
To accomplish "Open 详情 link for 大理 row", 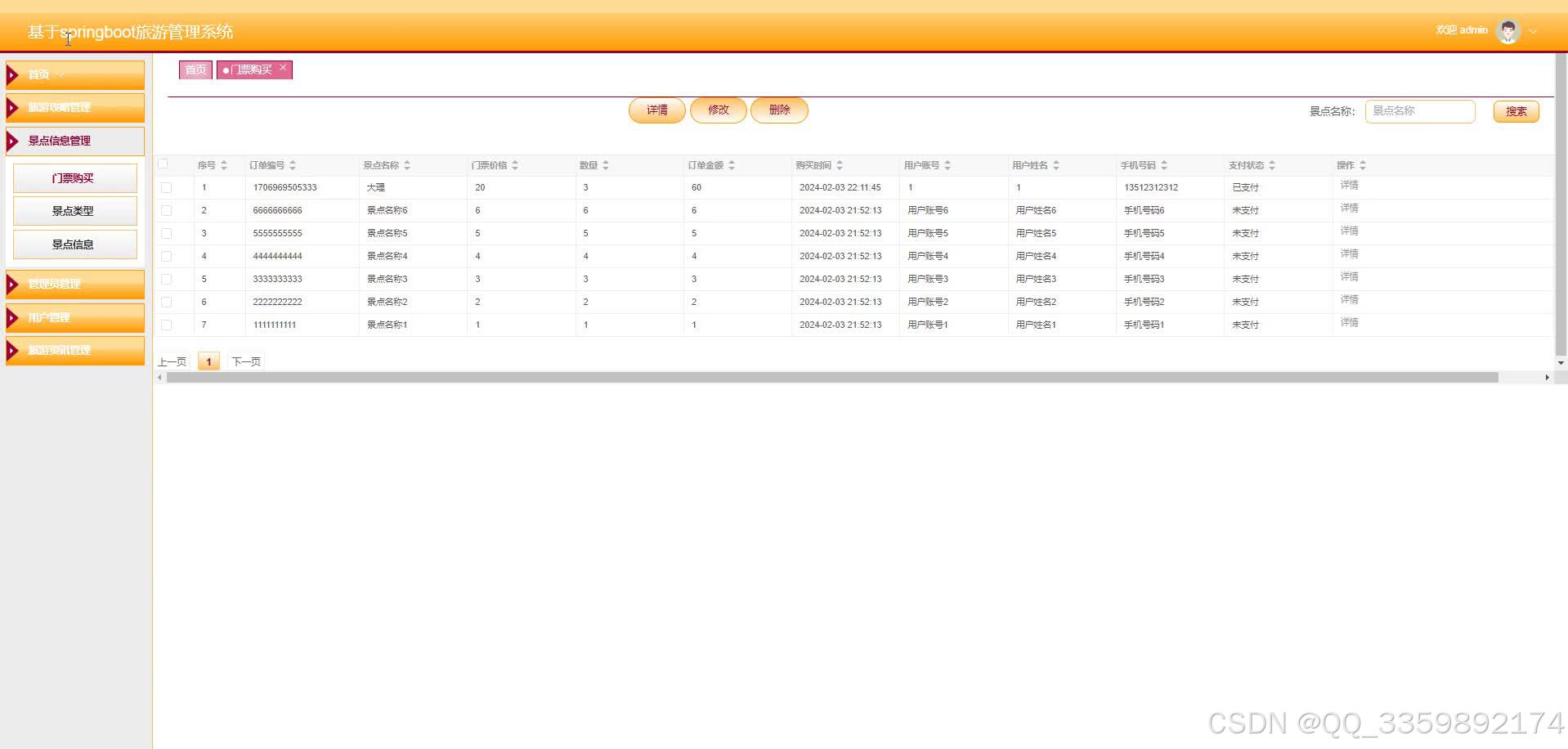I will (1349, 186).
